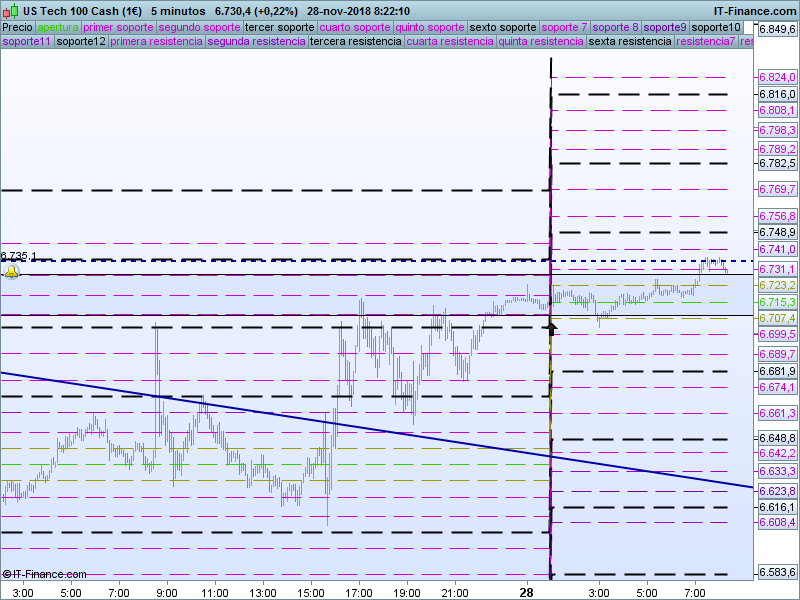This screenshot has width=800, height=600.
Task: Click the magenta 6.789,2 price label
Action: point(777,149)
